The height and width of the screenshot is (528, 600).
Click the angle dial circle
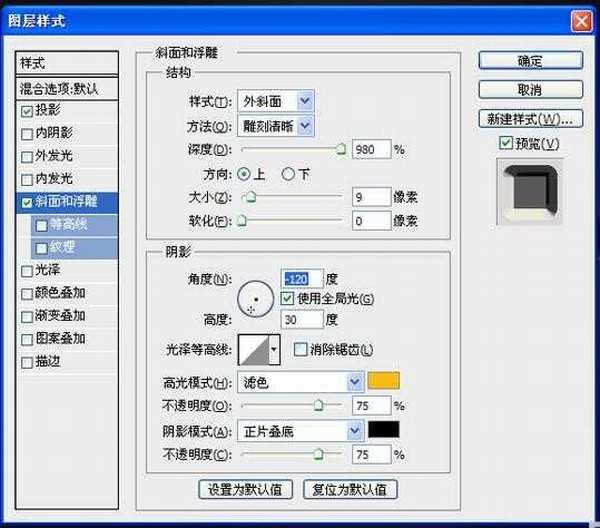tap(256, 297)
